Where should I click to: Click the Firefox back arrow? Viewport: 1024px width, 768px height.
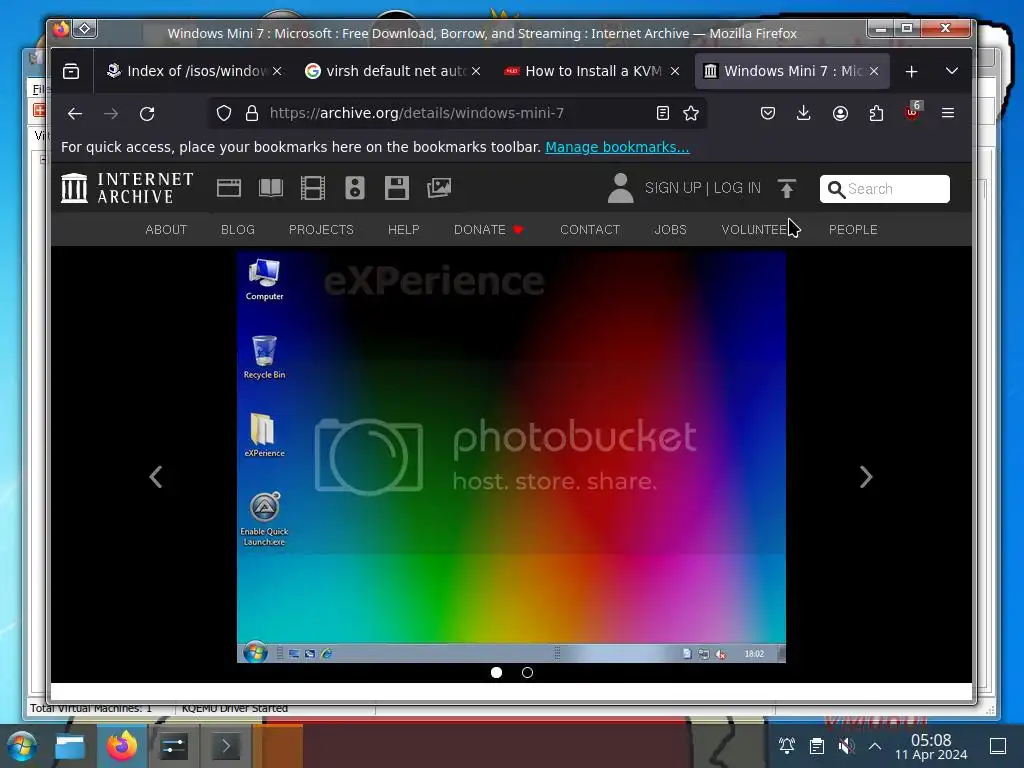pyautogui.click(x=75, y=113)
